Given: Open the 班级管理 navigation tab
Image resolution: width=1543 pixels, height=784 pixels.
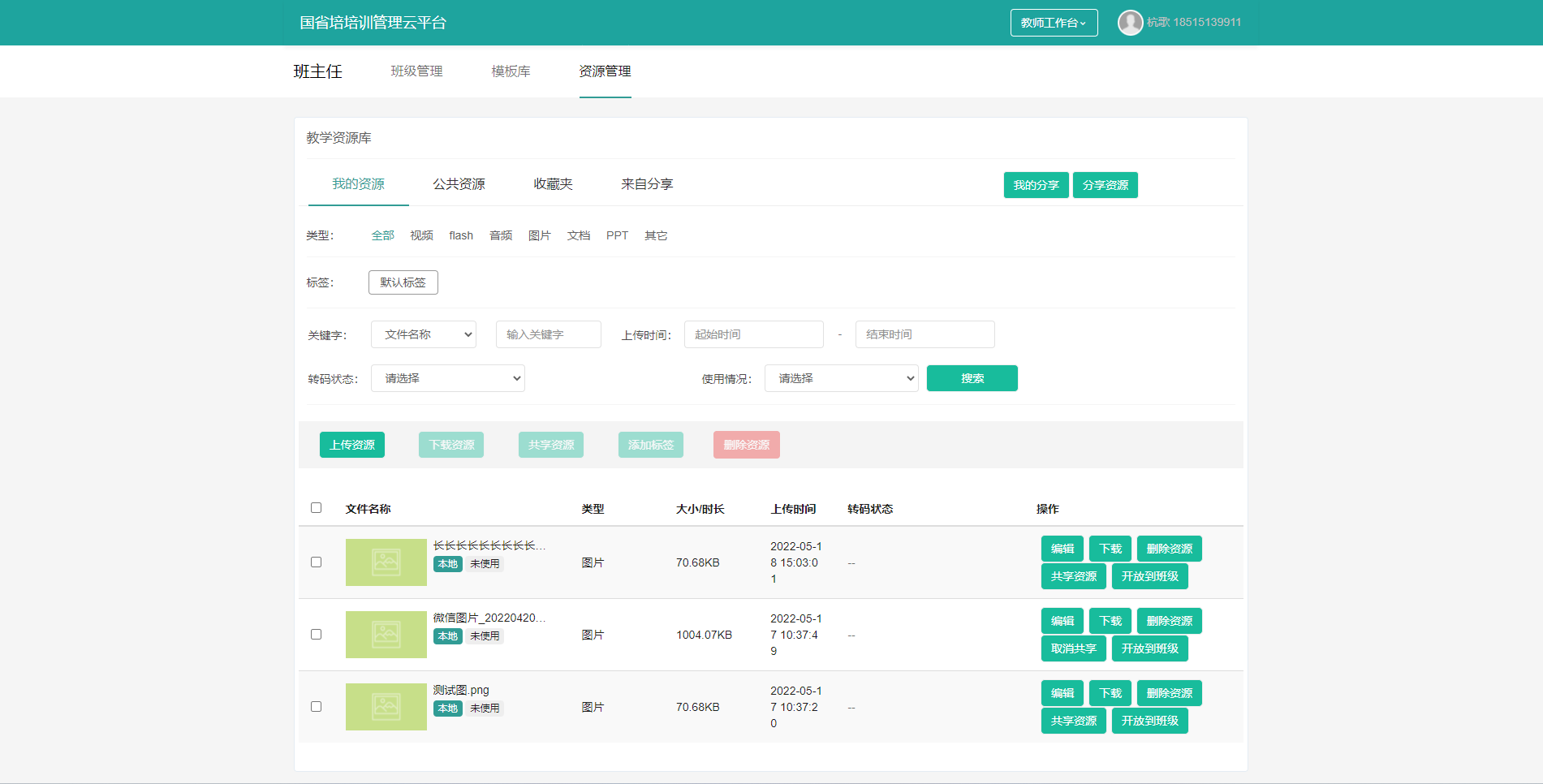Looking at the screenshot, I should pyautogui.click(x=416, y=71).
